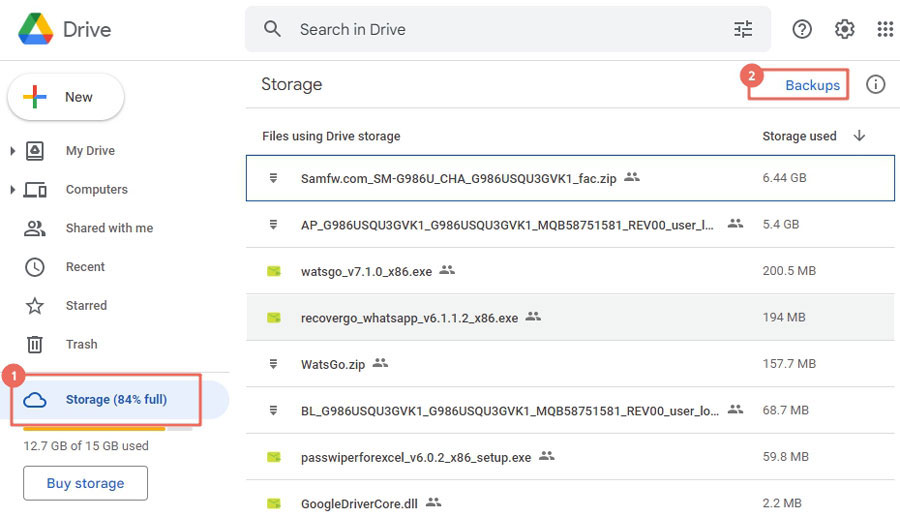Open the Google apps grid
Viewport: 900px width, 517px height.
point(885,29)
